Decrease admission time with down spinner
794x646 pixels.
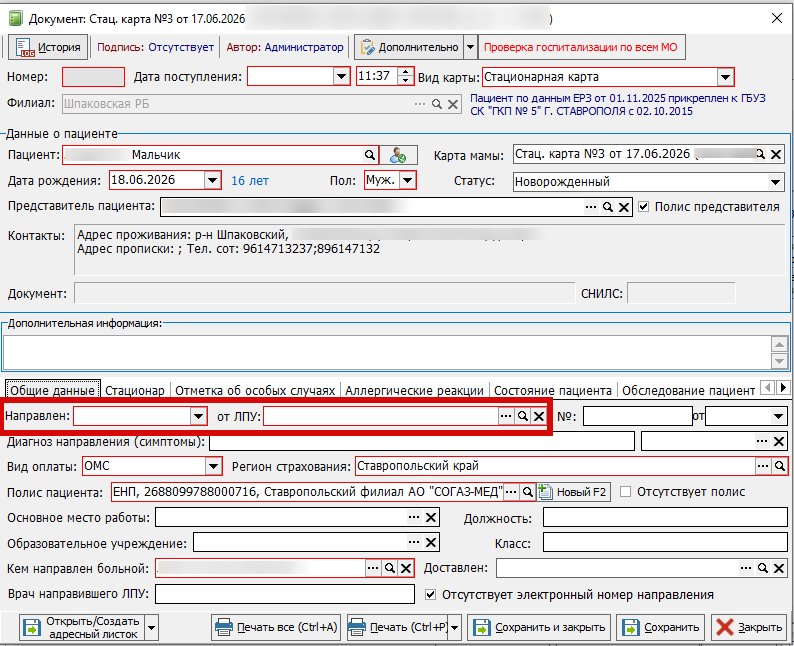pos(405,80)
